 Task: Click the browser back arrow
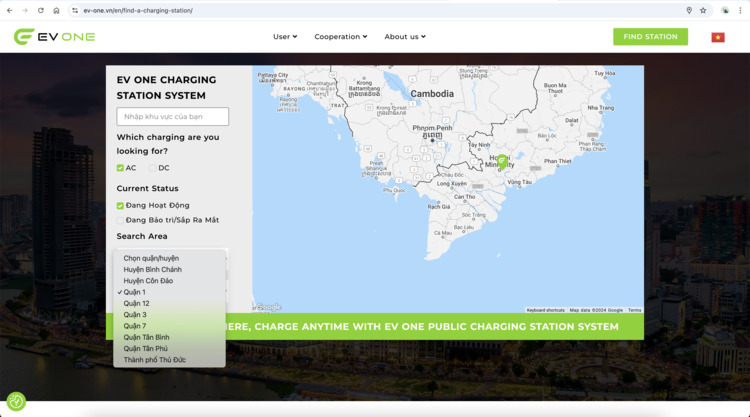pos(10,11)
